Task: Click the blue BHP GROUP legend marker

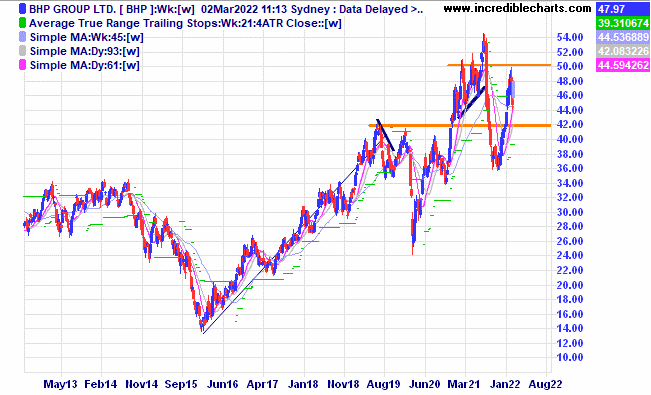Action: click(22, 9)
